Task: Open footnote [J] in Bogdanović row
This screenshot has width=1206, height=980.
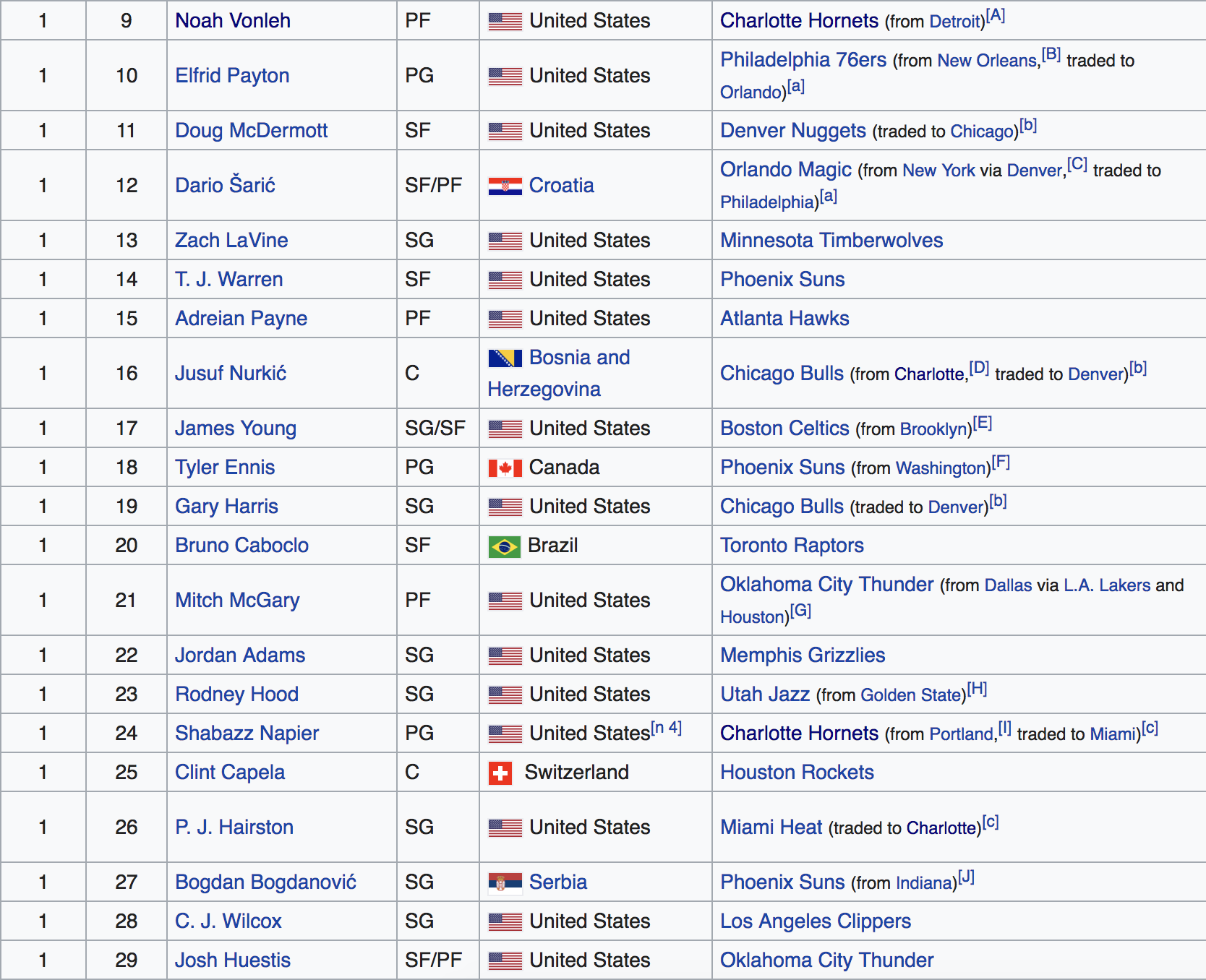Action: click(966, 877)
